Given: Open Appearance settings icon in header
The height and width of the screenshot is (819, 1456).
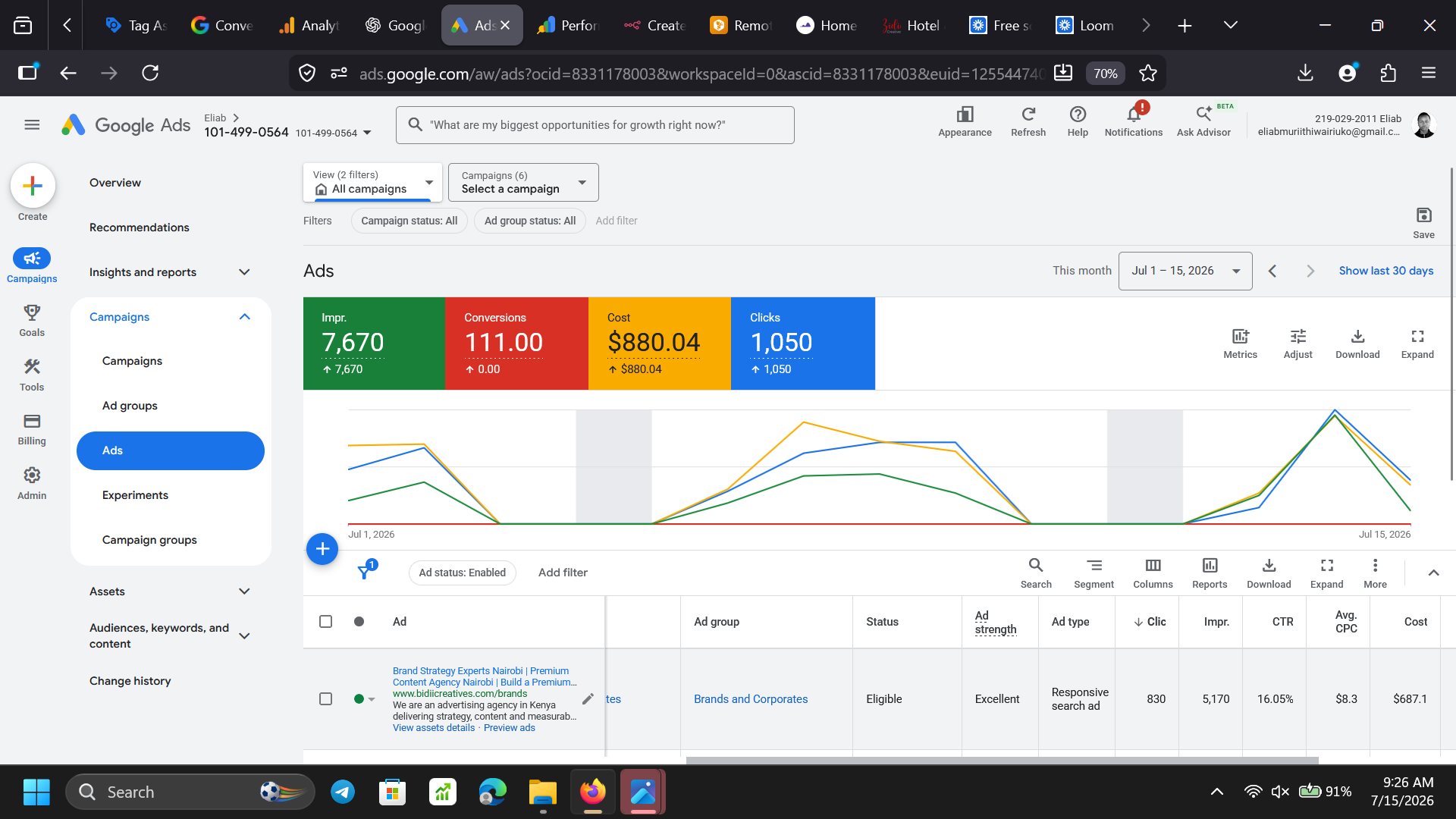Looking at the screenshot, I should [x=965, y=115].
